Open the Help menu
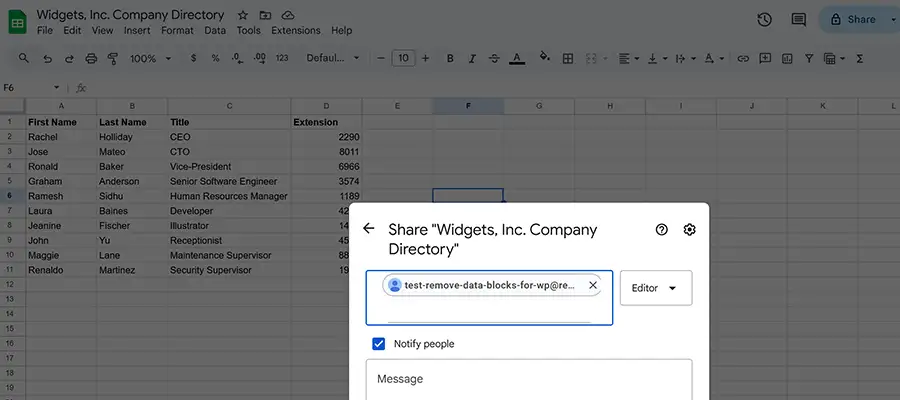 342,30
